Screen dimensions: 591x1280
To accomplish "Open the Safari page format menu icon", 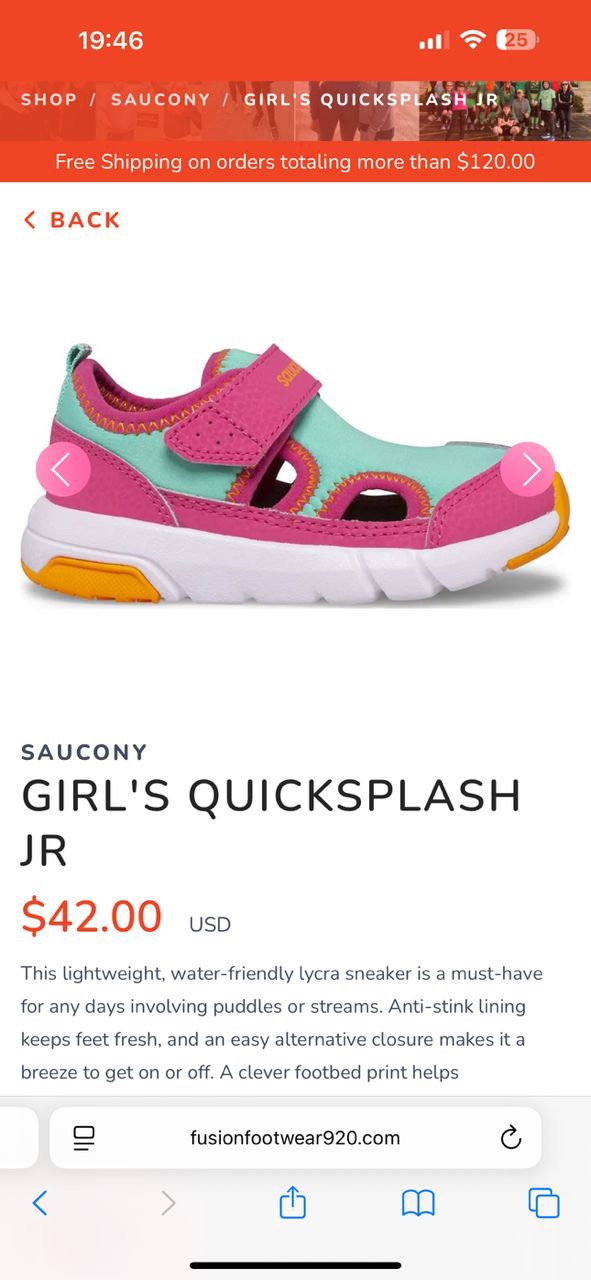I will (84, 1138).
